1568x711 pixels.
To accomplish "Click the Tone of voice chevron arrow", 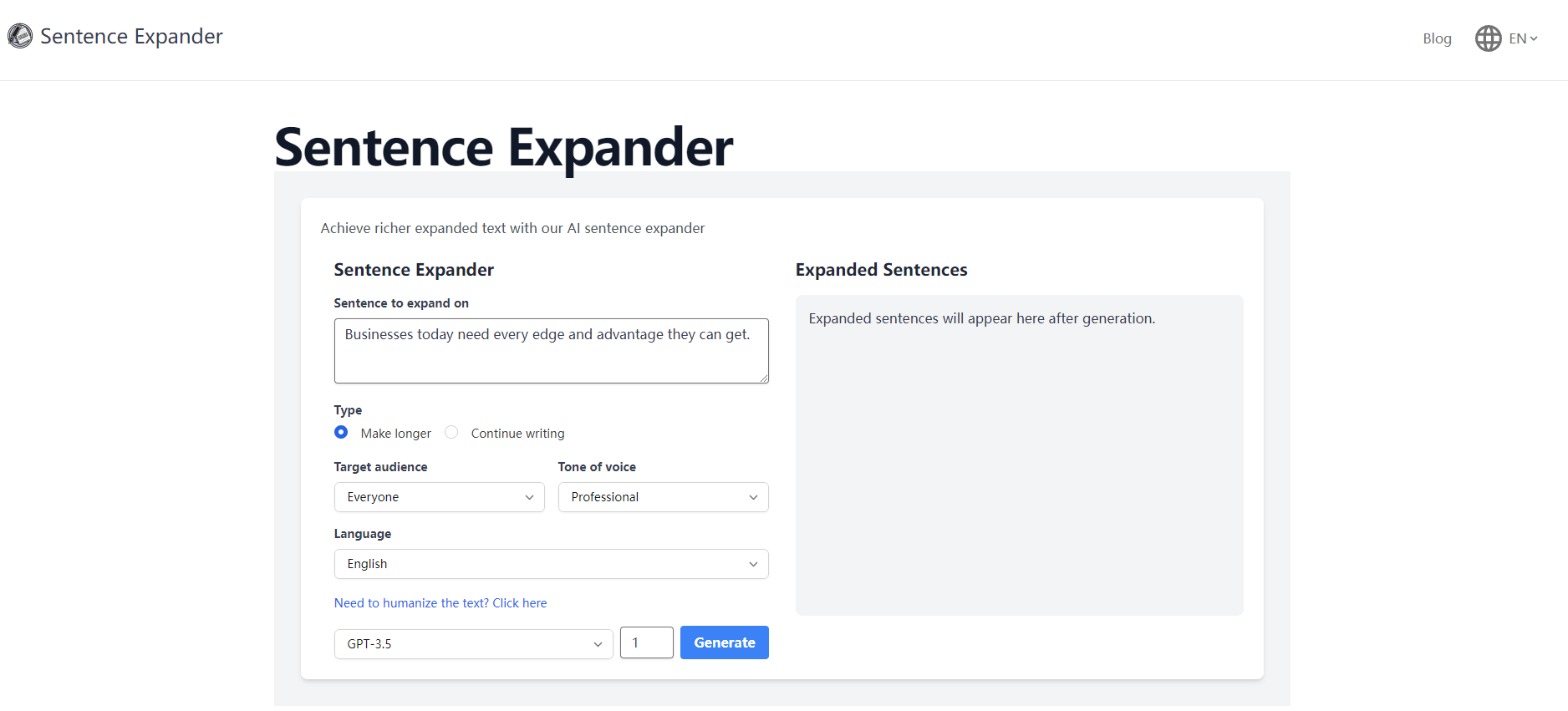I will [753, 498].
